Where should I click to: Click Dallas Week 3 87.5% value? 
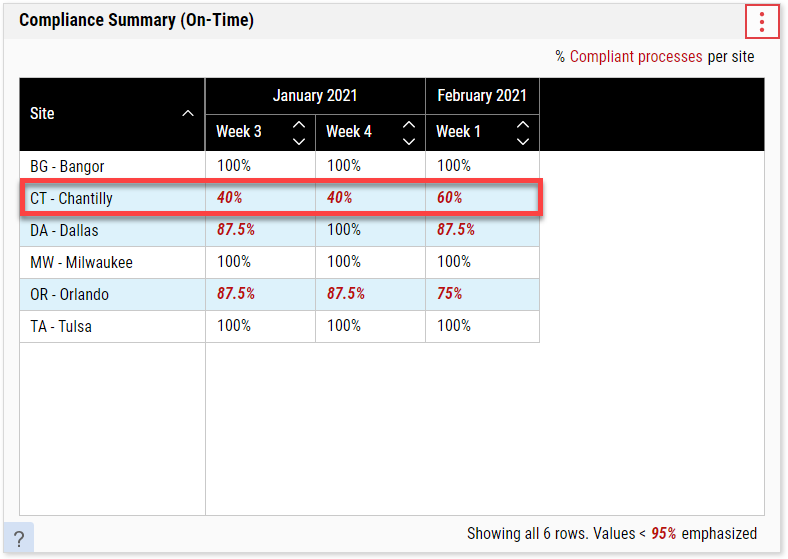pos(236,230)
